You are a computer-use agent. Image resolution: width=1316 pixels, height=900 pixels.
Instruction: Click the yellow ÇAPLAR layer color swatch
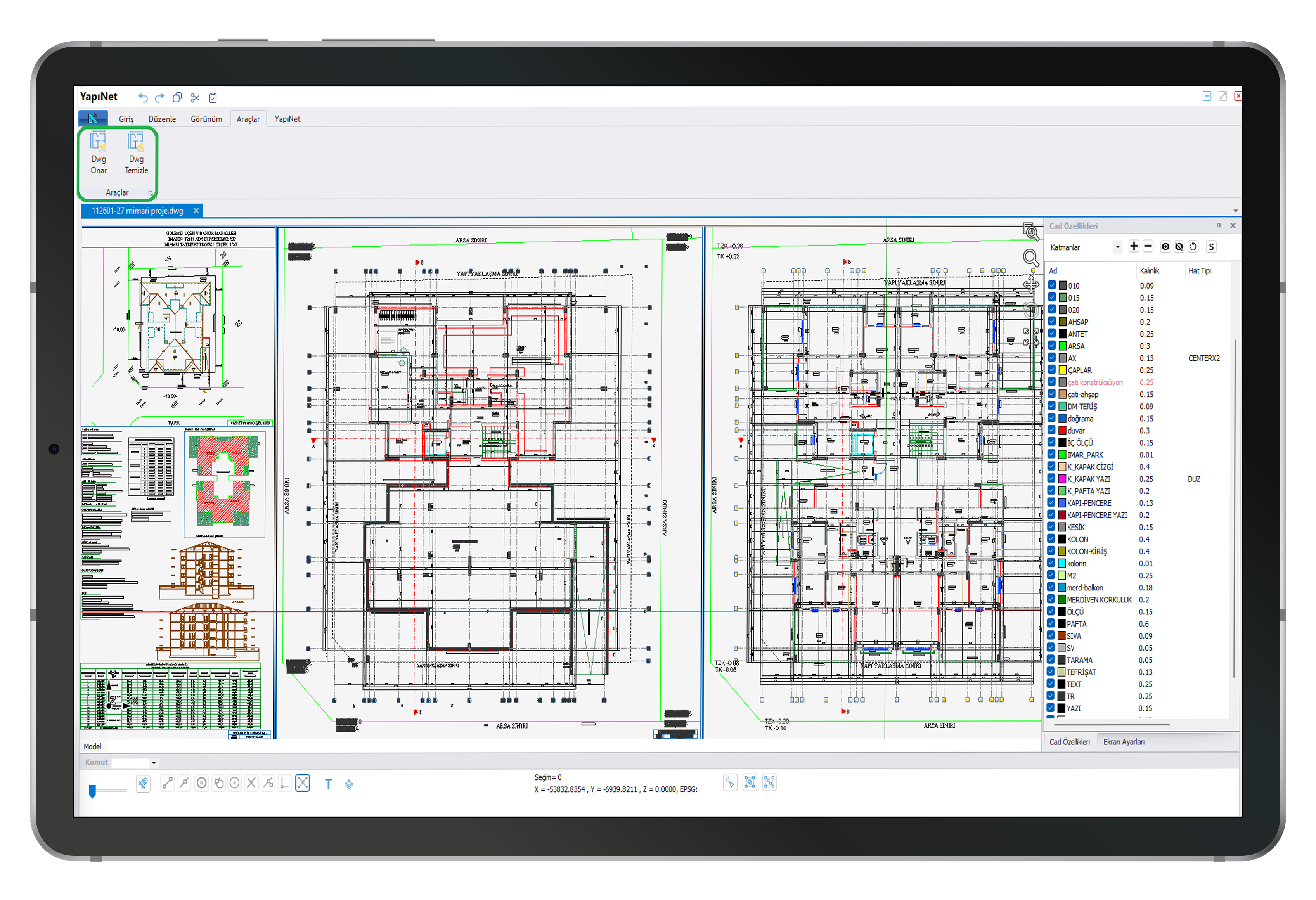coord(1062,370)
